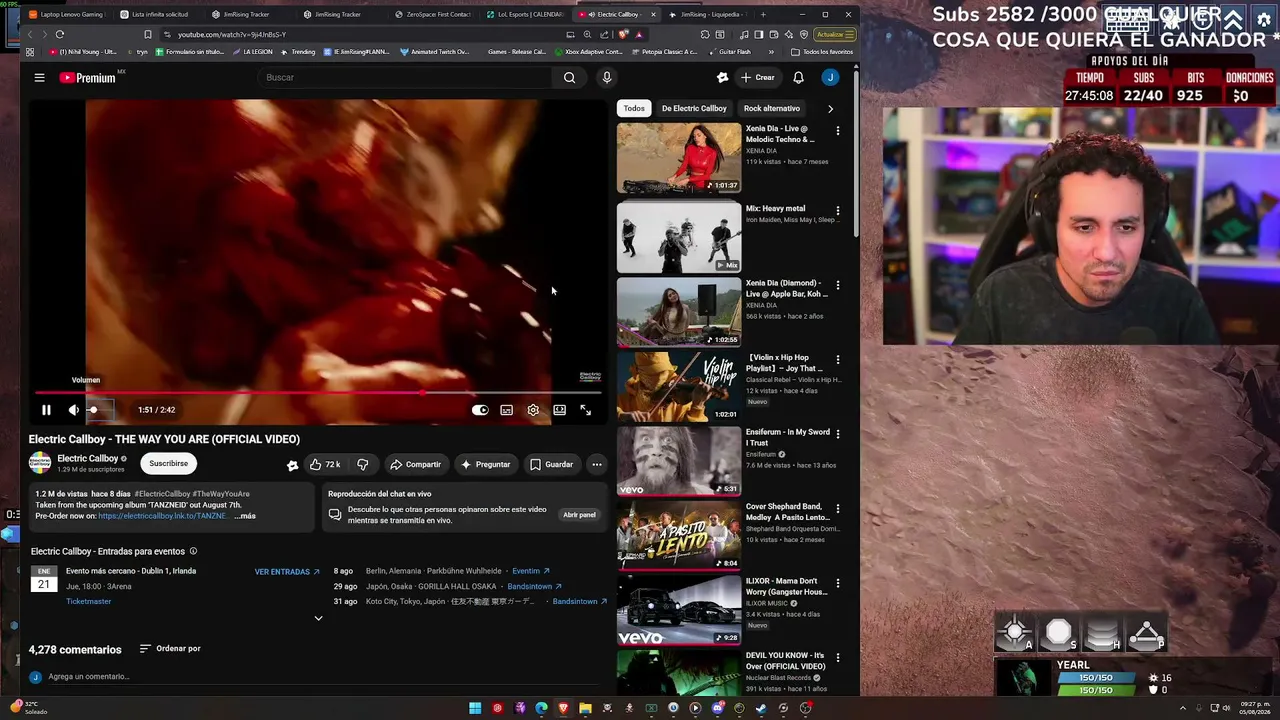
Task: Open the Mix: Heavy metal thumbnail
Action: [679, 237]
